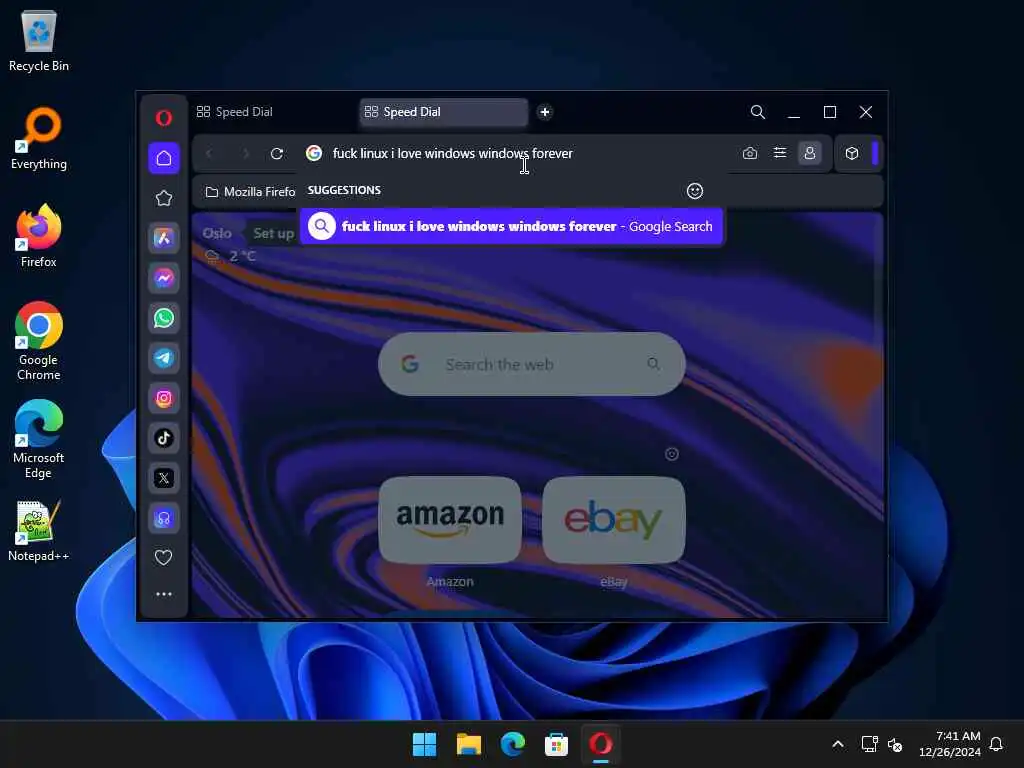
Task: Open the music player sidebar icon
Action: click(x=164, y=519)
